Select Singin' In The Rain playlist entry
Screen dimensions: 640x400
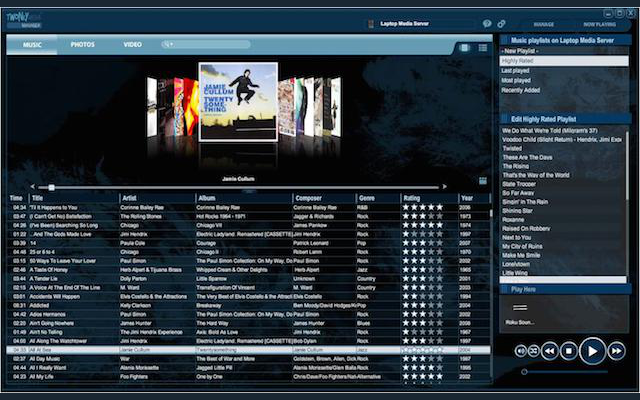coord(525,202)
